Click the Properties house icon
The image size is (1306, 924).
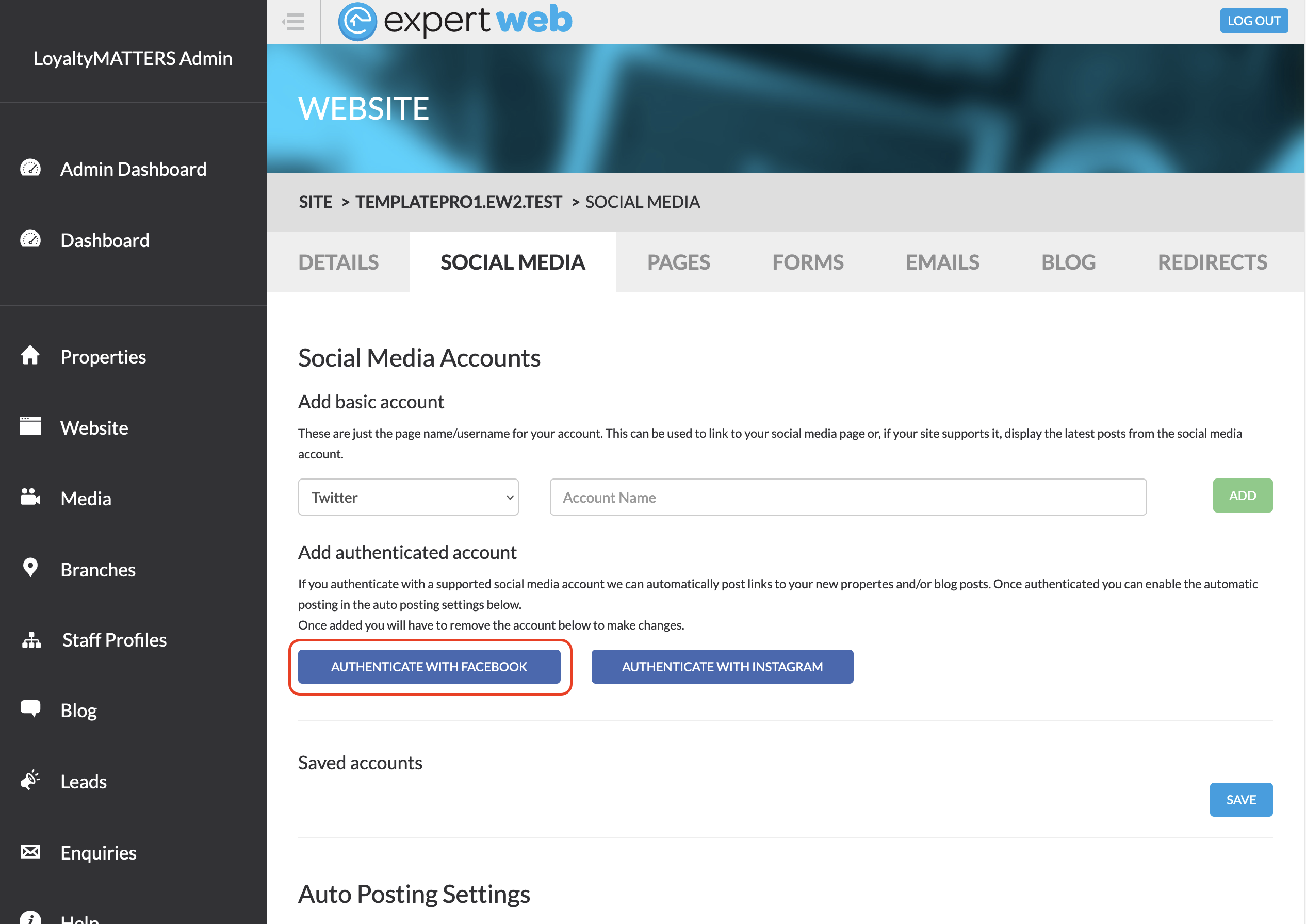tap(30, 356)
